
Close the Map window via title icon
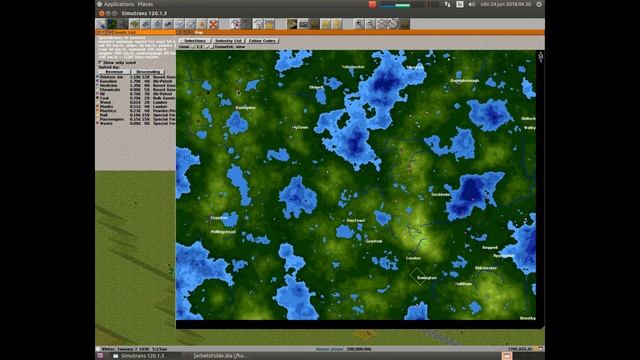(x=179, y=32)
